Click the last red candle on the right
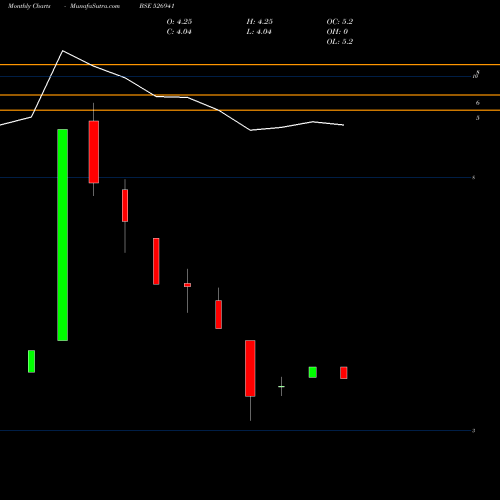Viewport: 500px width, 500px height. [x=344, y=373]
